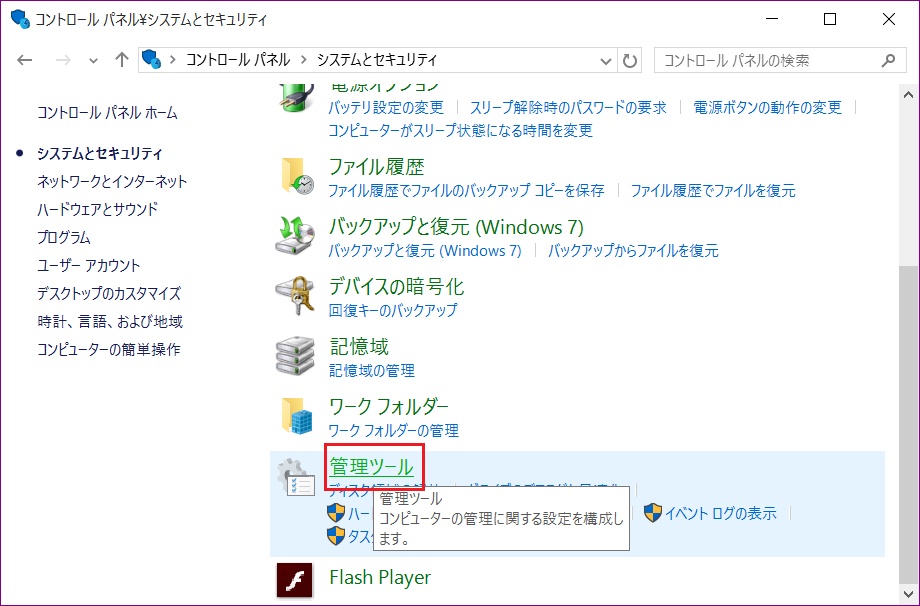Click the scrollbar down arrow
The height and width of the screenshot is (606, 920).
point(908,593)
